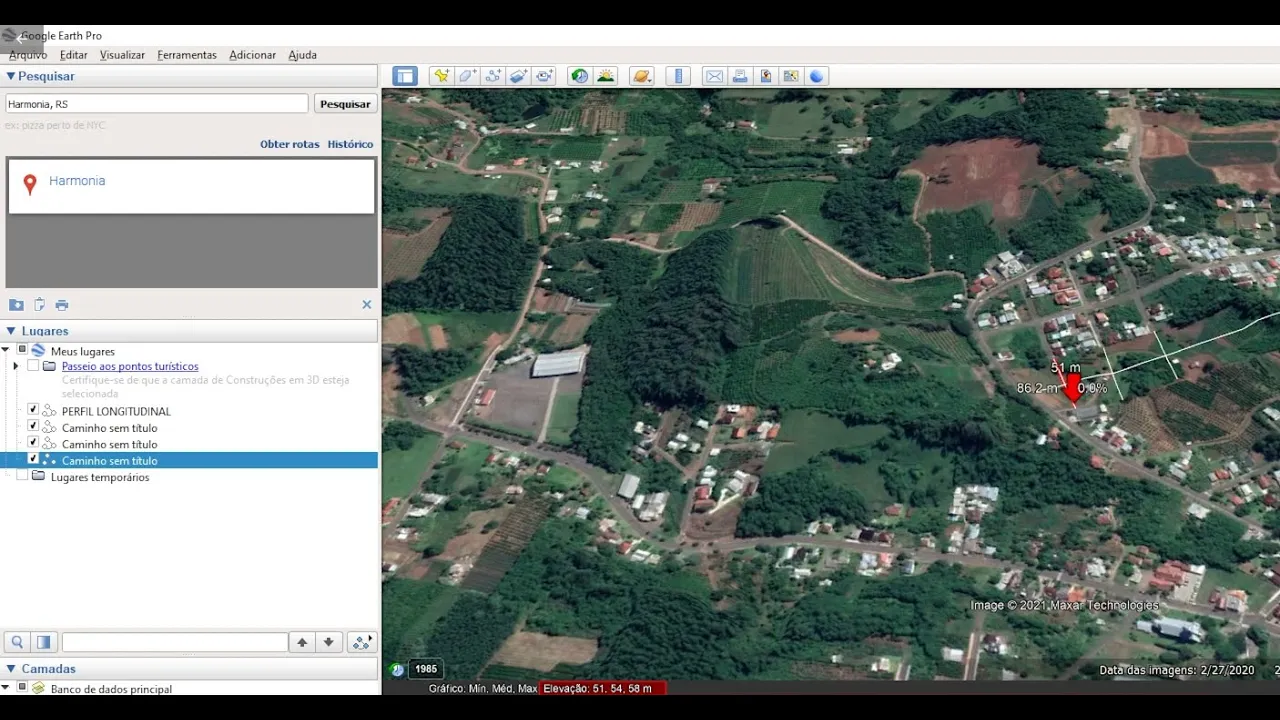1280x720 pixels.
Task: Show historical imagery clock icon
Action: tap(580, 76)
